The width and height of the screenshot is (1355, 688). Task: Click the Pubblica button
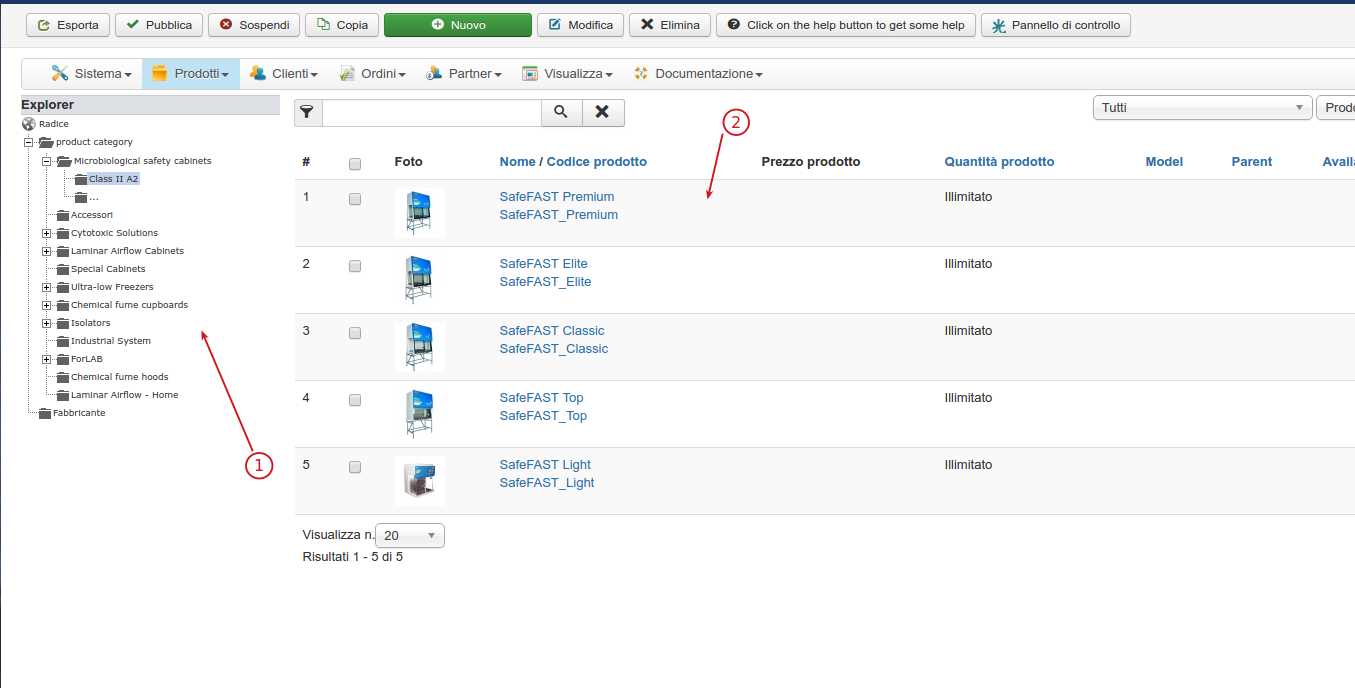click(159, 25)
